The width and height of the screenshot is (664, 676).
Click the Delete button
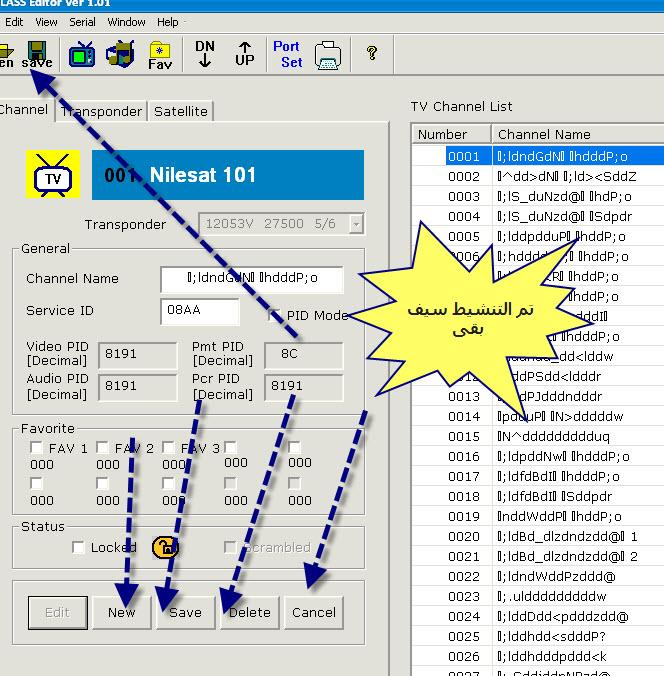[x=250, y=613]
